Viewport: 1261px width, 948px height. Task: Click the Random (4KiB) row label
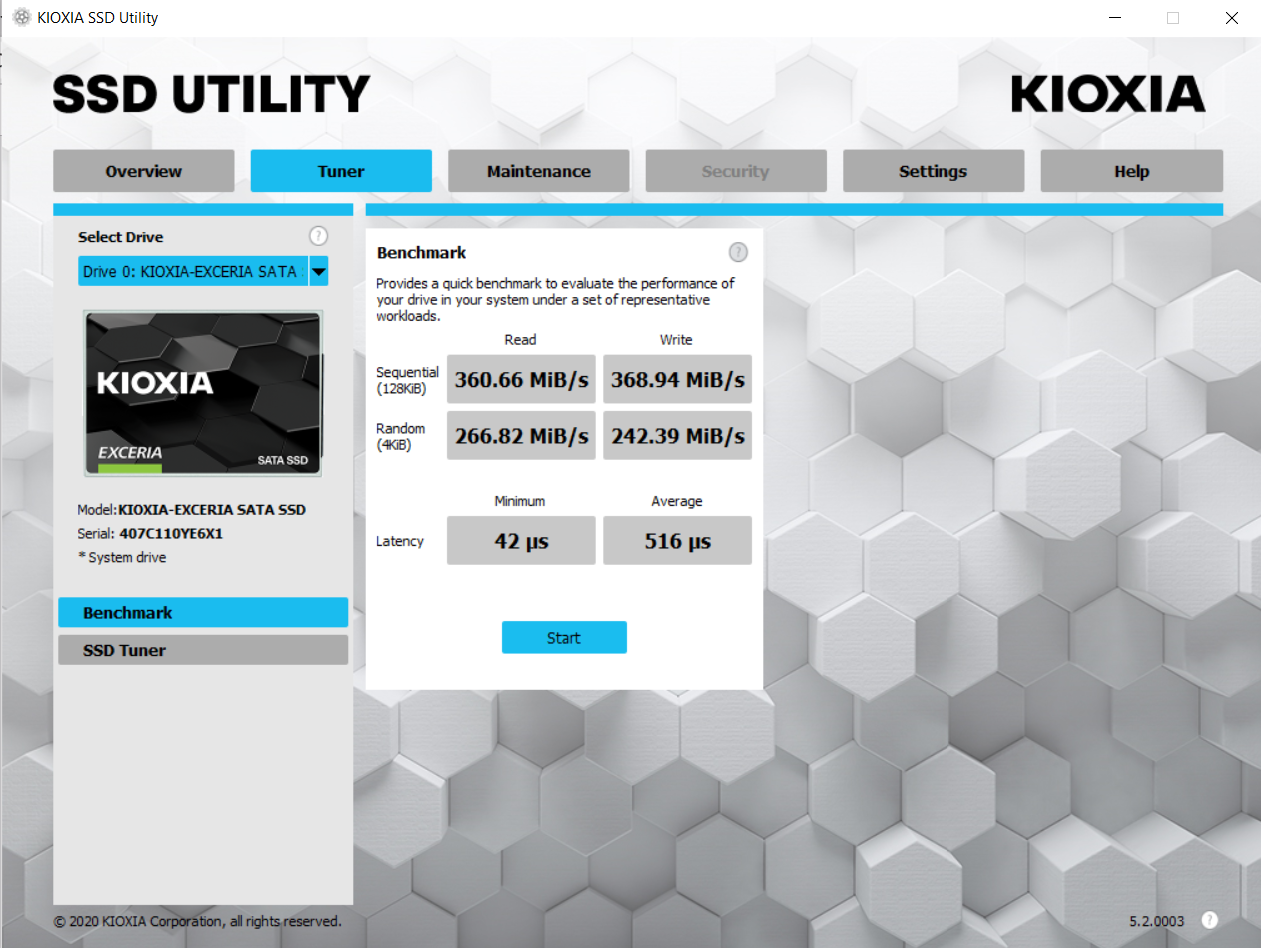(x=401, y=436)
